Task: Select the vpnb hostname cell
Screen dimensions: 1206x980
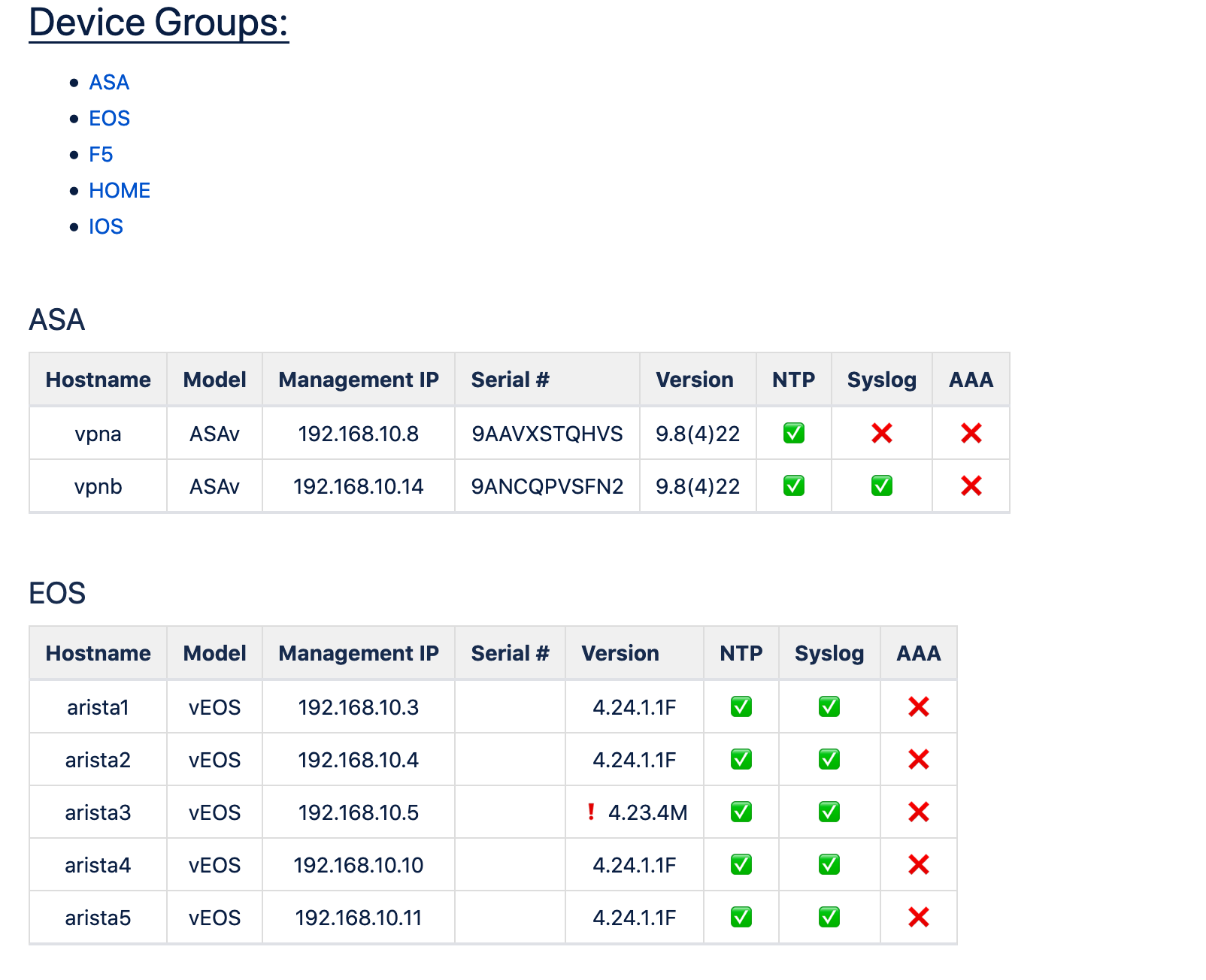Action: 98,486
